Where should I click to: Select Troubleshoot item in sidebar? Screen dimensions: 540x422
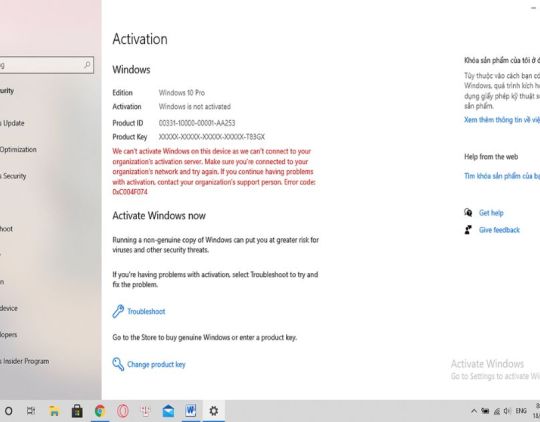6,229
